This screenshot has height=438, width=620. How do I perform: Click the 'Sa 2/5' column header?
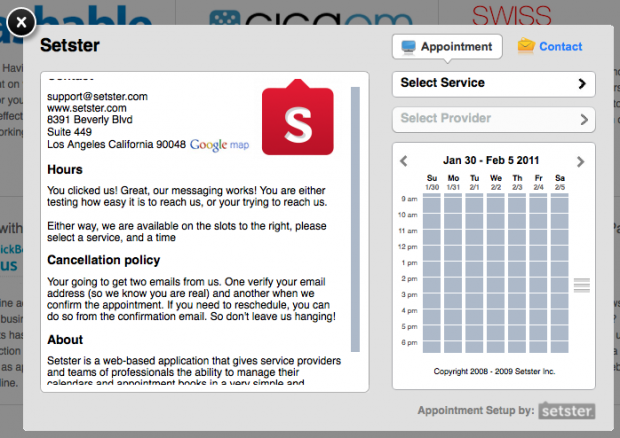click(560, 182)
